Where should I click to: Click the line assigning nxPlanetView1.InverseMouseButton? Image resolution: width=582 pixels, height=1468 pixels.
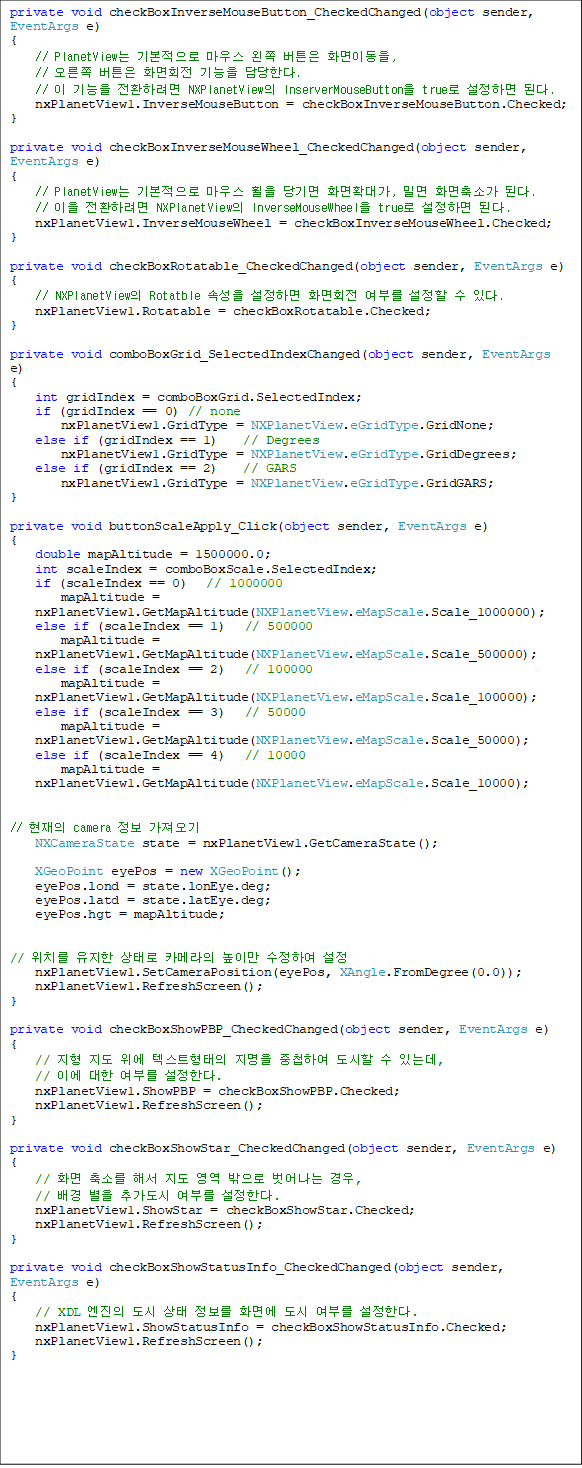tap(301, 104)
